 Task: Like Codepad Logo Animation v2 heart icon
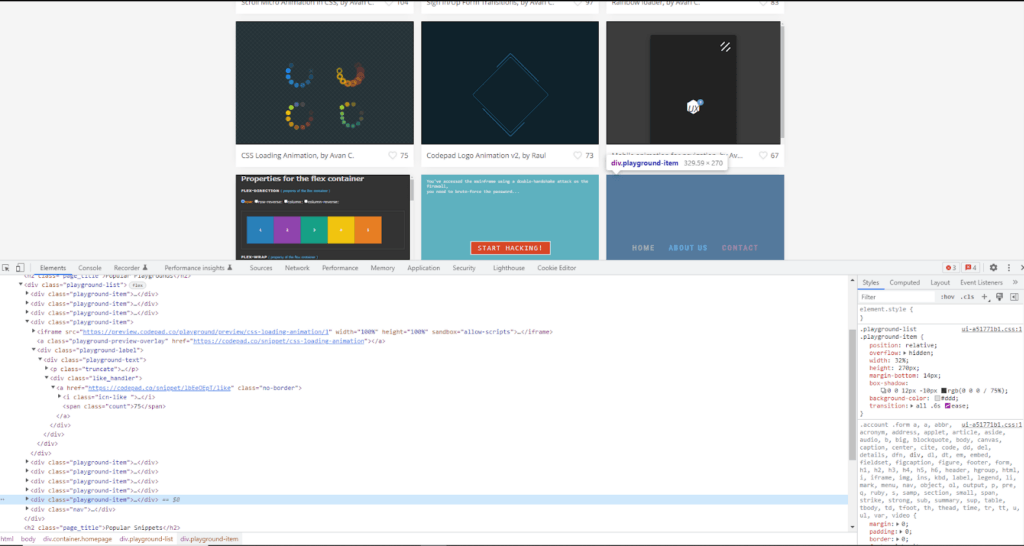tap(578, 155)
